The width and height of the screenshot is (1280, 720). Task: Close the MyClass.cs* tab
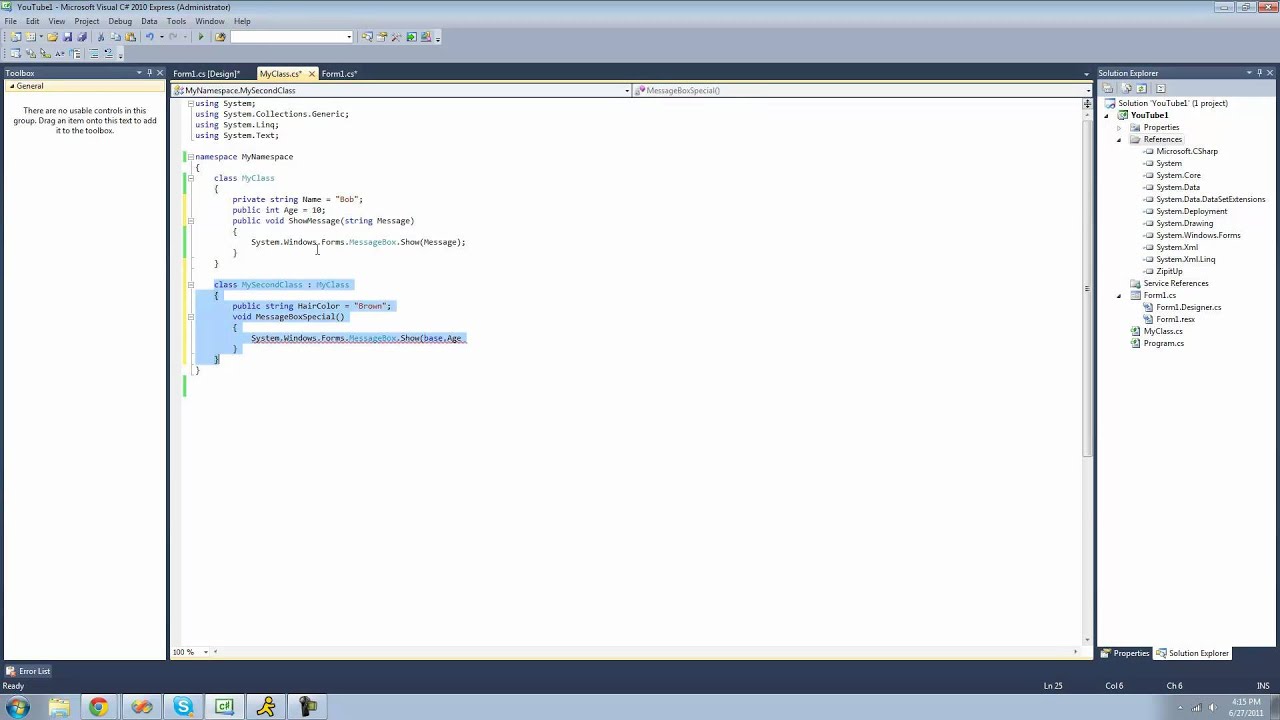[x=311, y=74]
